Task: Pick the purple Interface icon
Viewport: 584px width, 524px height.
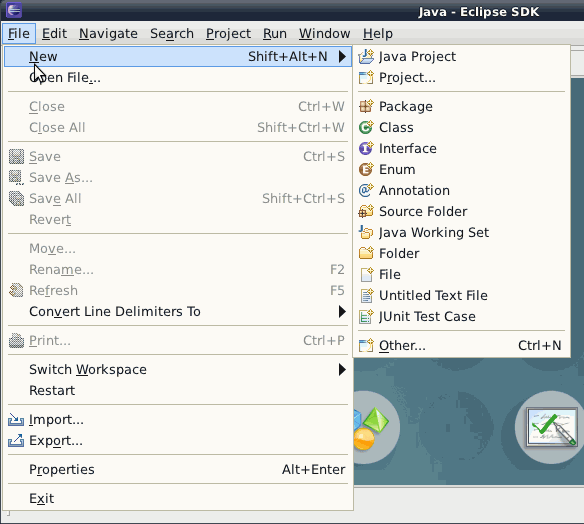Action: pyautogui.click(x=366, y=148)
